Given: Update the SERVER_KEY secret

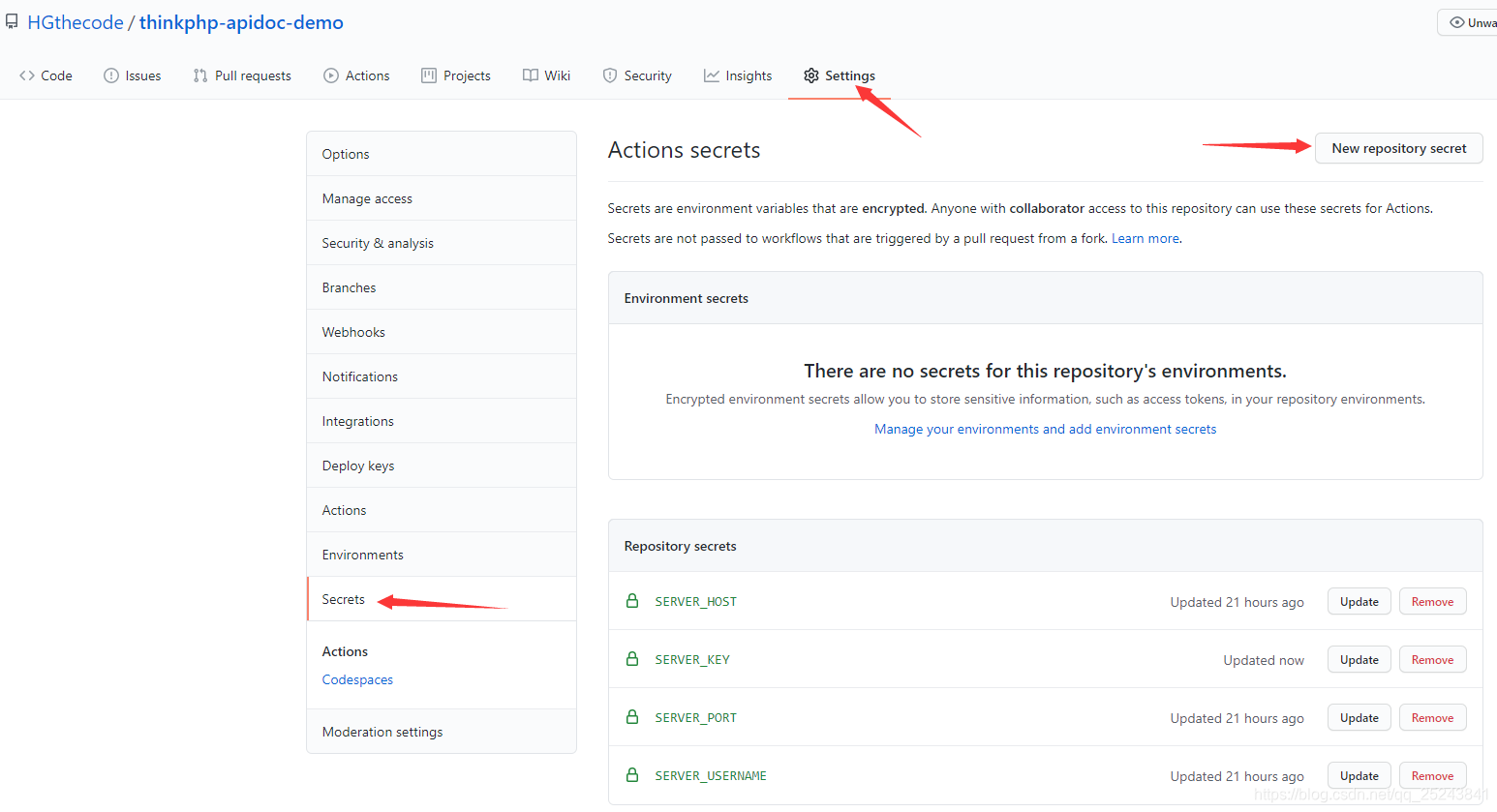Looking at the screenshot, I should click(x=1359, y=659).
